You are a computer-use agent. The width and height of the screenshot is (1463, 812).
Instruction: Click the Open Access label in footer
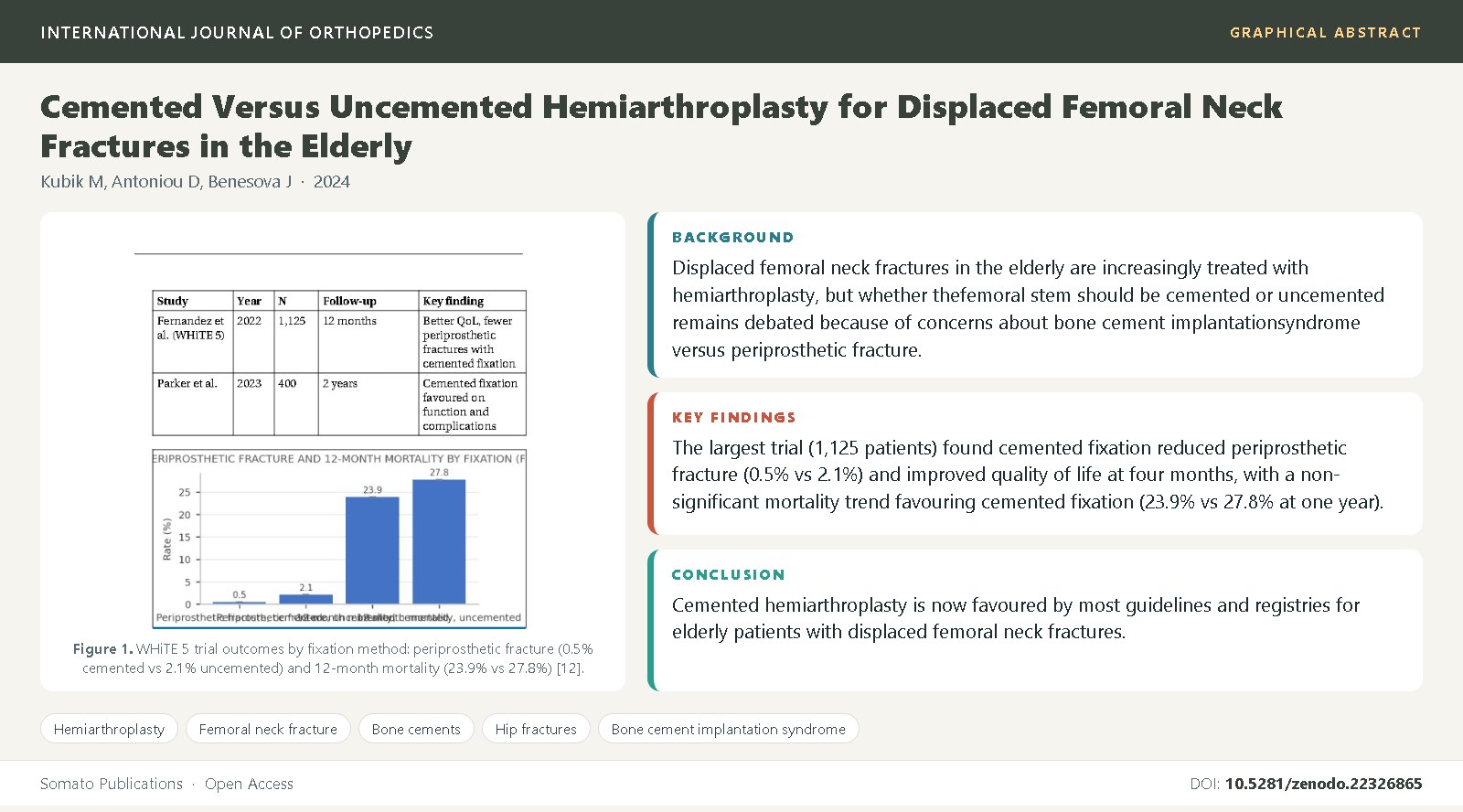[x=249, y=784]
